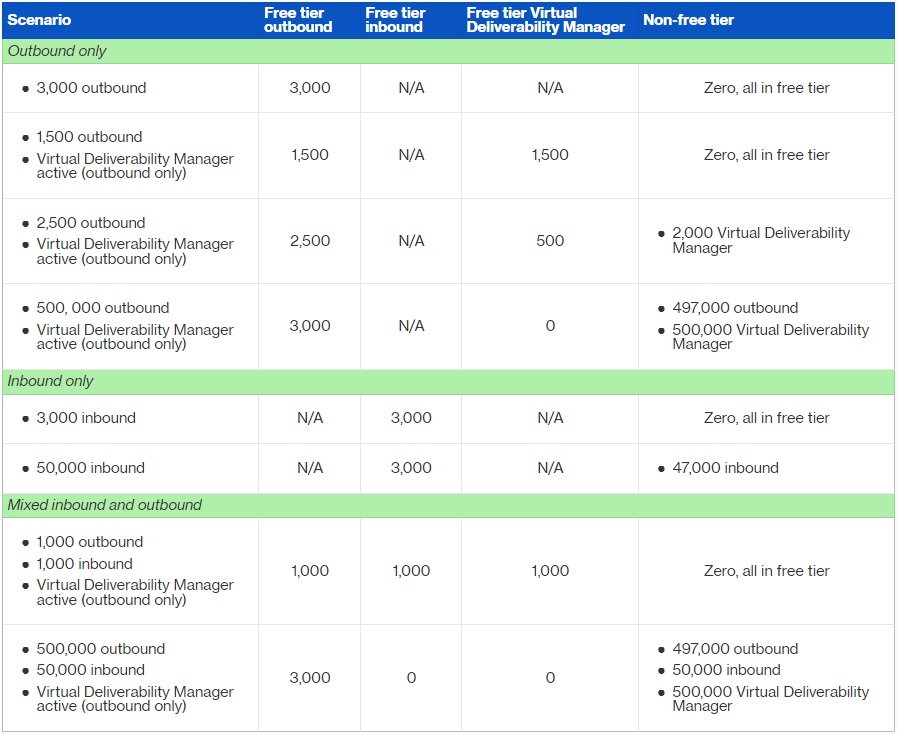Viewport: 897px width, 734px height.
Task: Click 'Zero, all in free tier' in 3,000 inbound row
Action: 767,418
